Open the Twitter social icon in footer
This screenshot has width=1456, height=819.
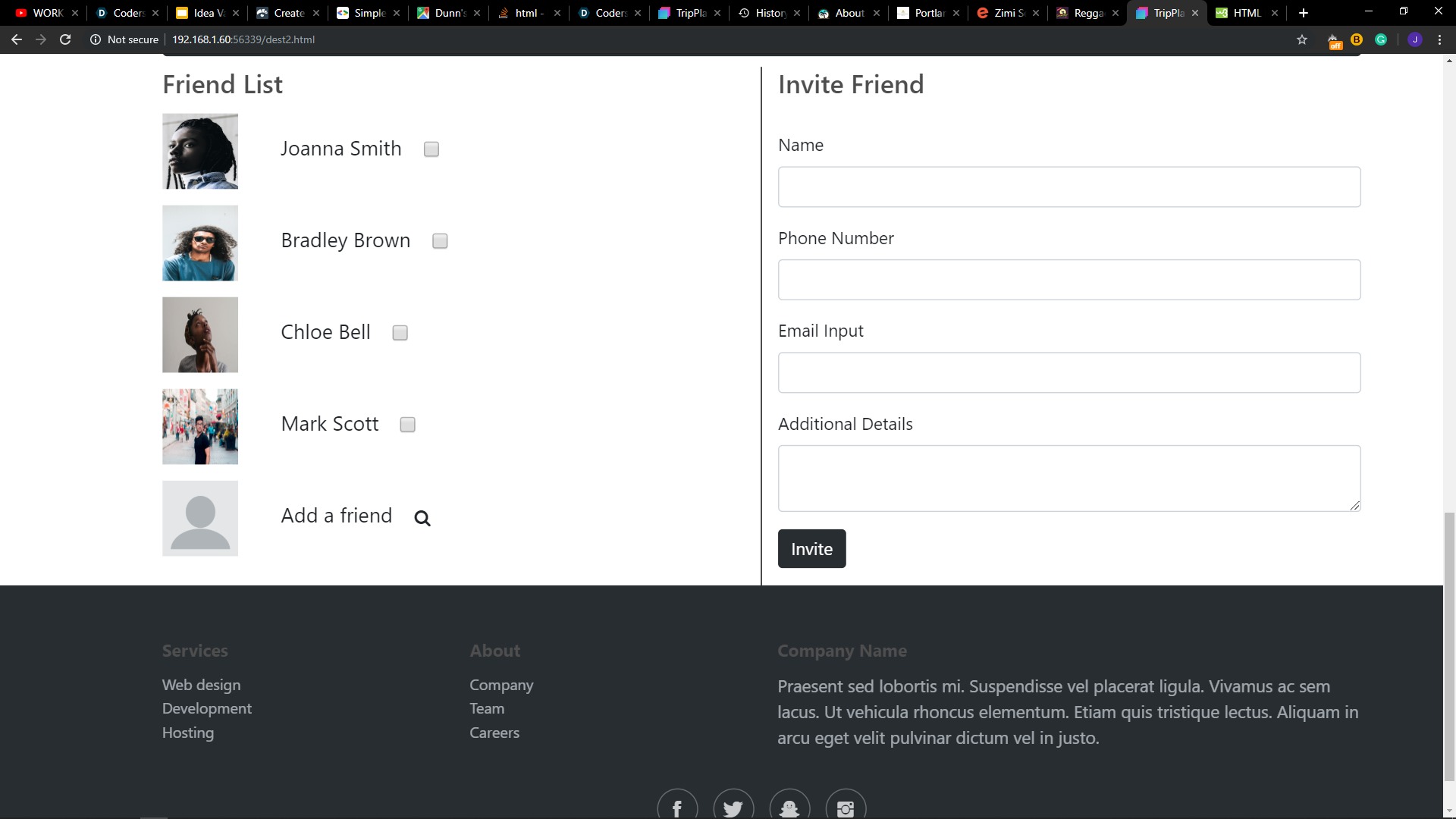pyautogui.click(x=733, y=807)
